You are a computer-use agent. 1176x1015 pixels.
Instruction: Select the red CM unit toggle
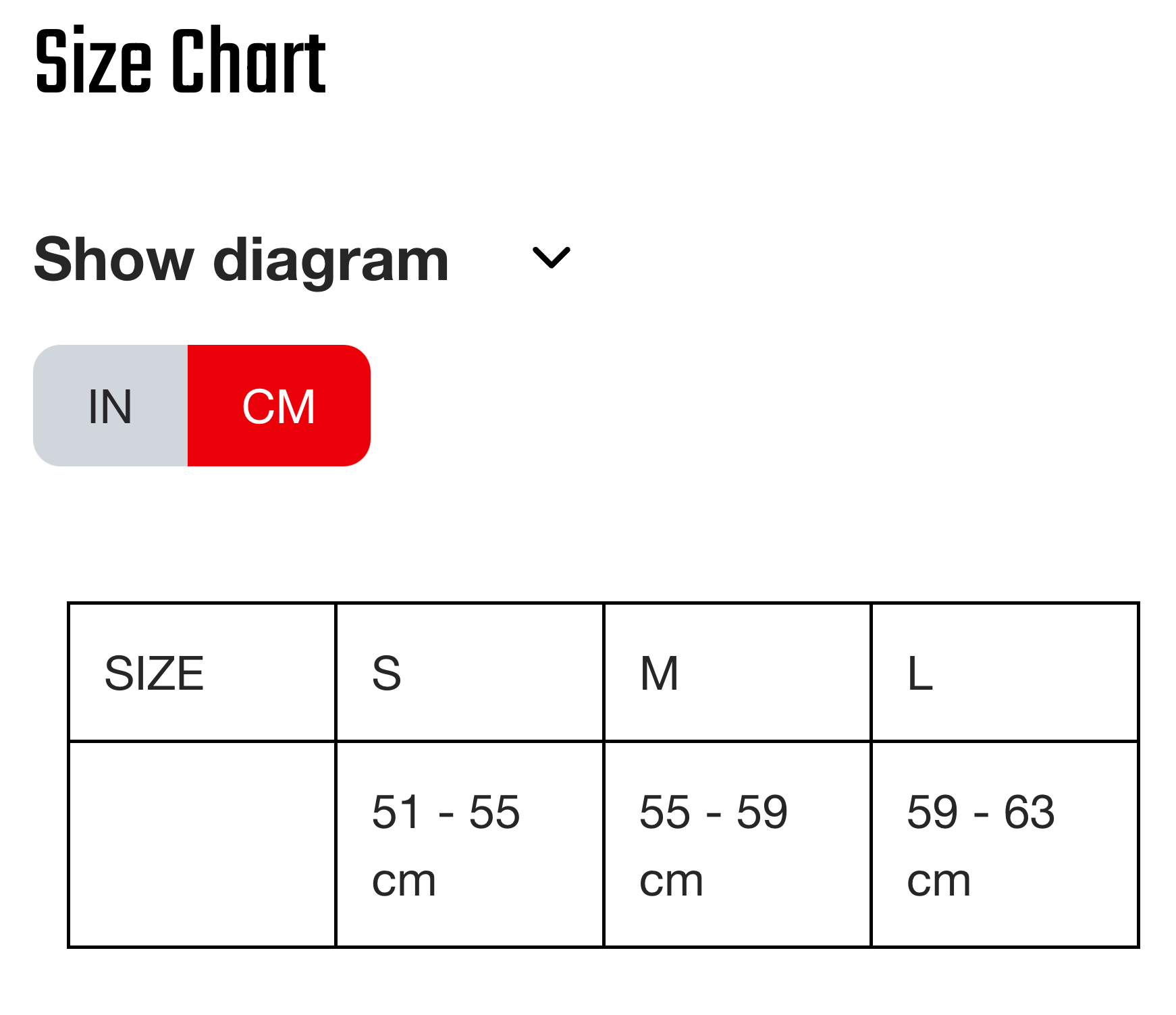click(279, 406)
